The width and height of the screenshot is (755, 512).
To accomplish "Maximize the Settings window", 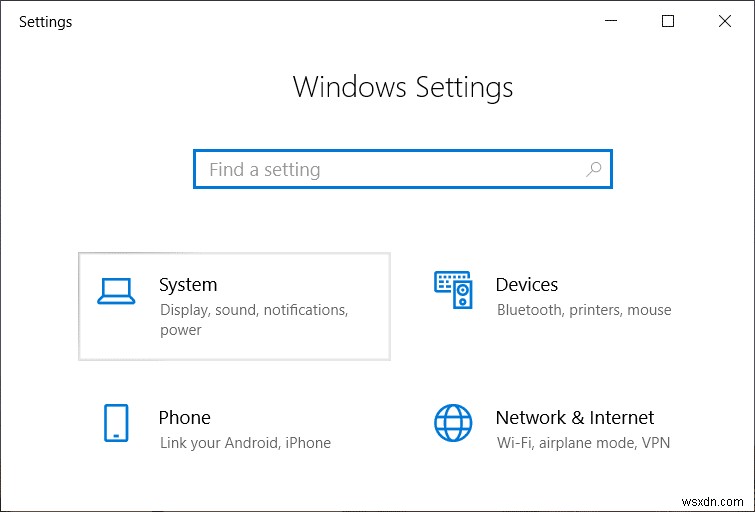I will (668, 21).
